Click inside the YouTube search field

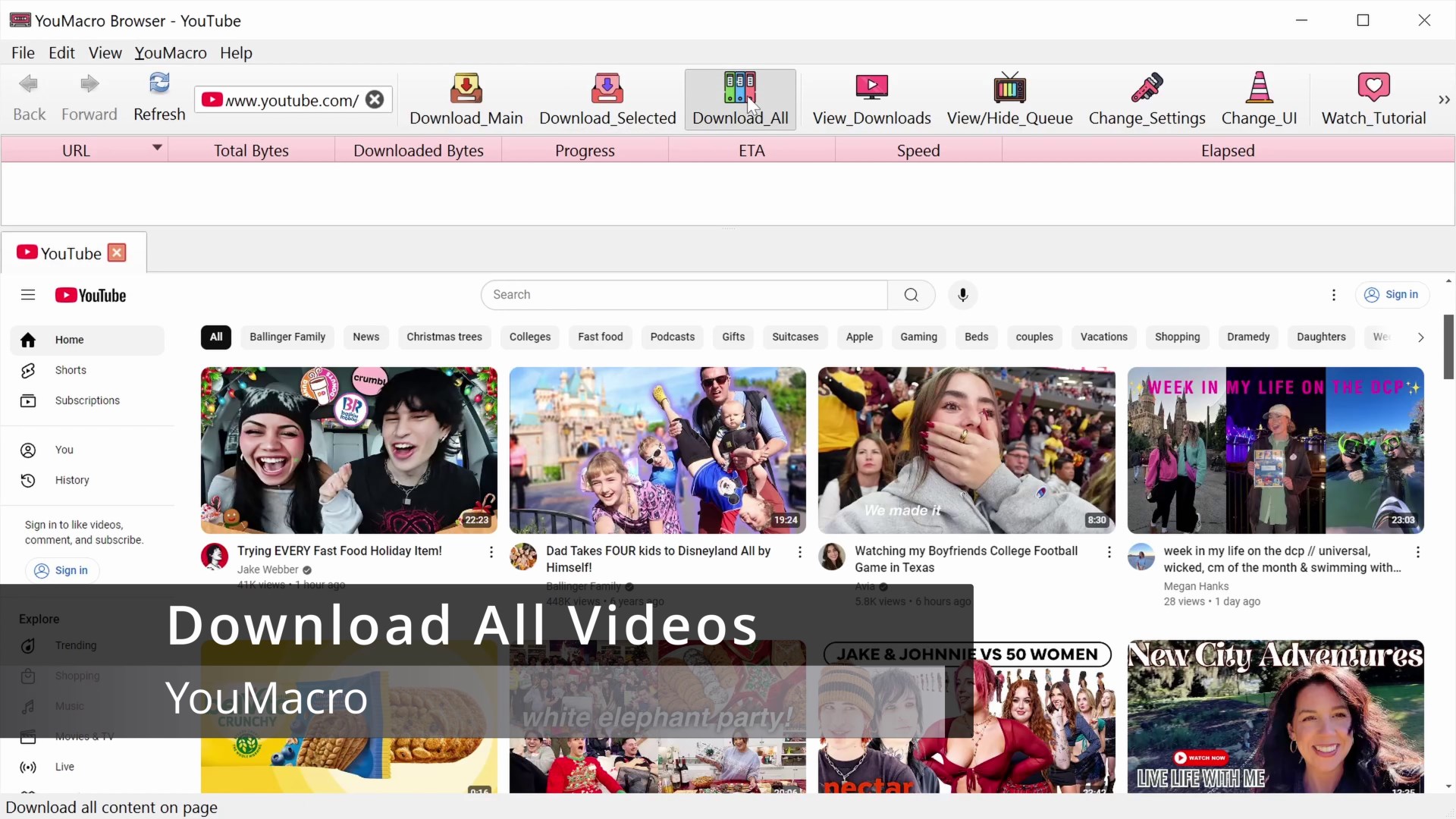point(682,295)
